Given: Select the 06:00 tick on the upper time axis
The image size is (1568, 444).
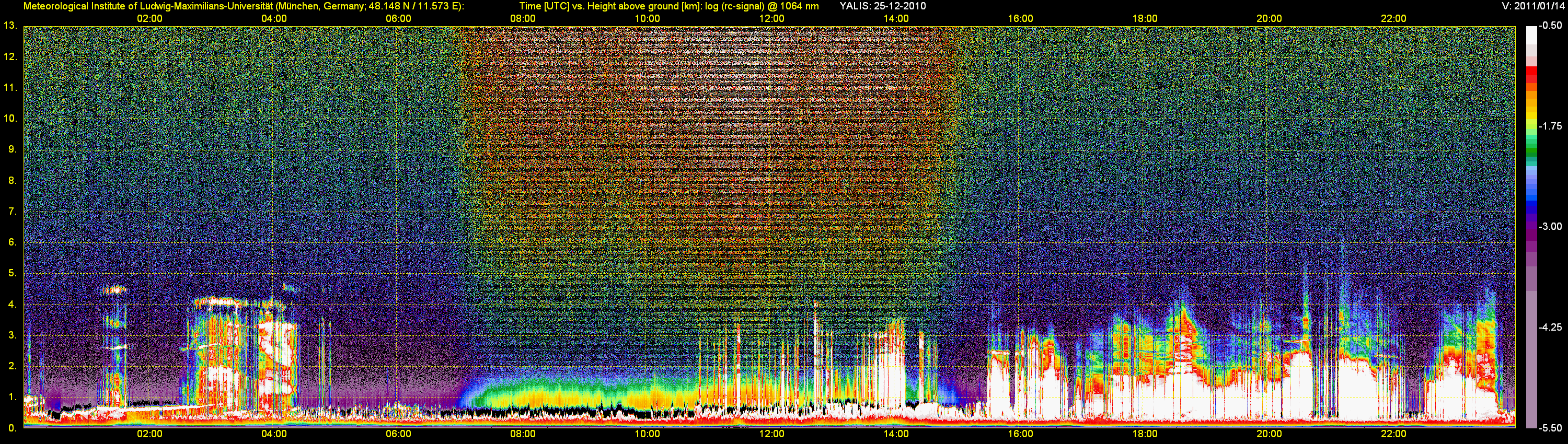Looking at the screenshot, I should pyautogui.click(x=399, y=19).
